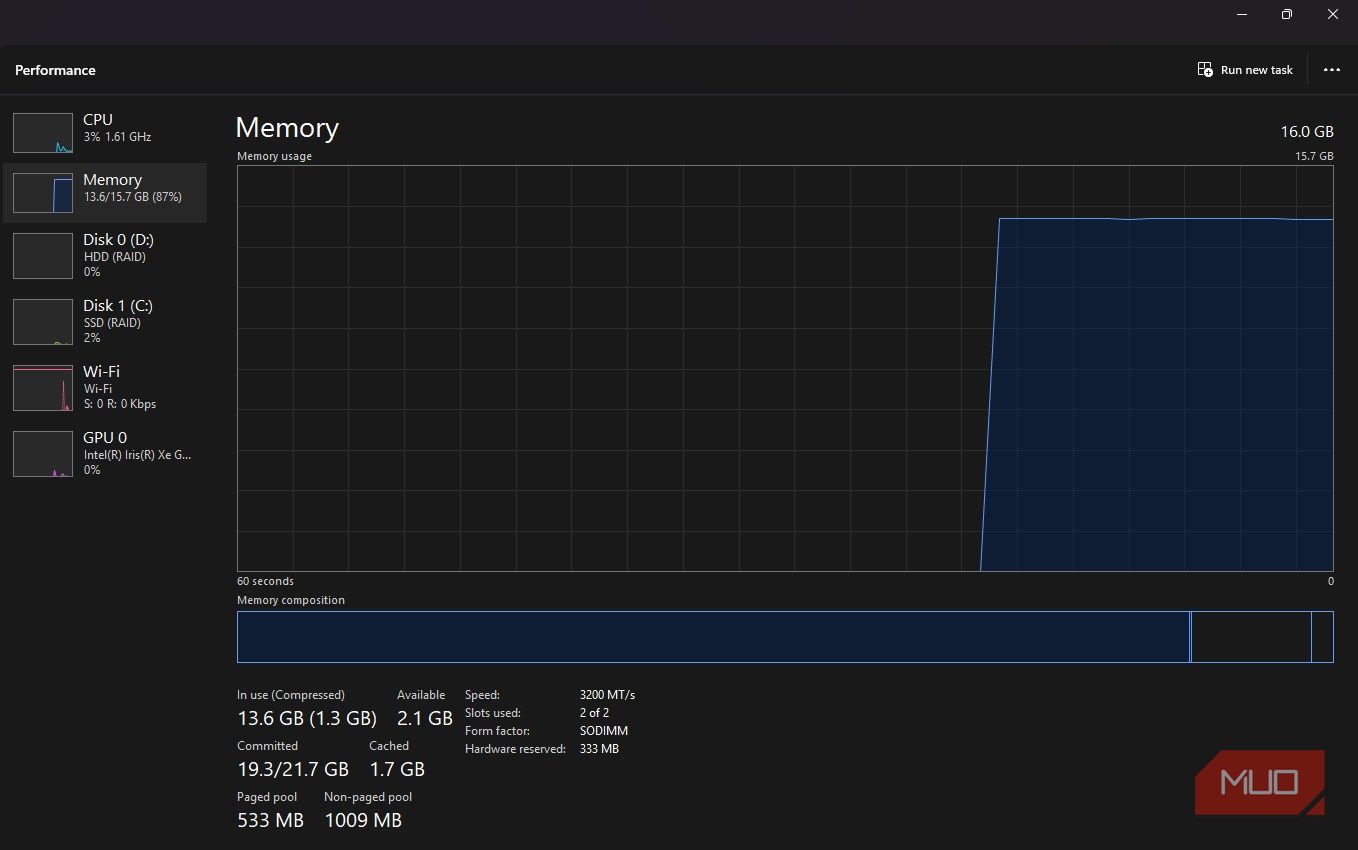The width and height of the screenshot is (1358, 850).
Task: Click the Memory mini graph thumbnail
Action: 43,192
